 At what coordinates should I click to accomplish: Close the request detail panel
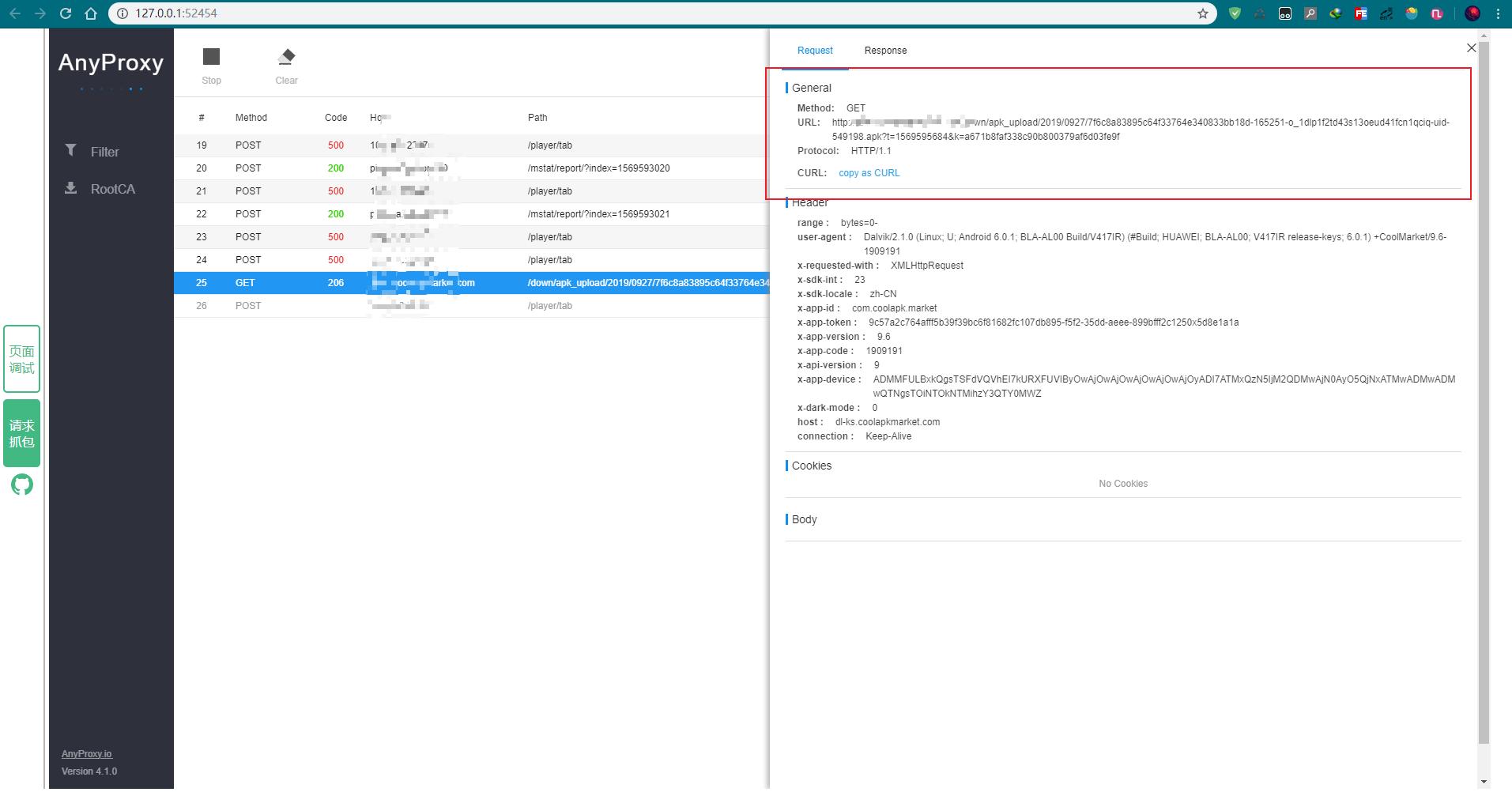[1471, 48]
